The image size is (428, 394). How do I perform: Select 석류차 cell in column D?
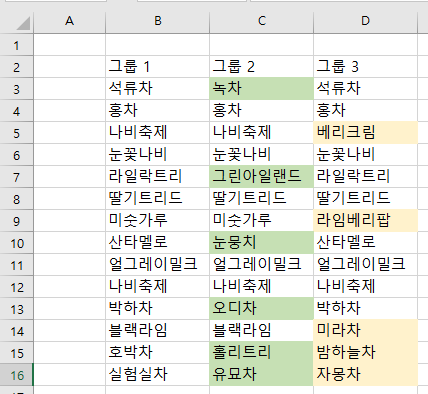point(365,89)
